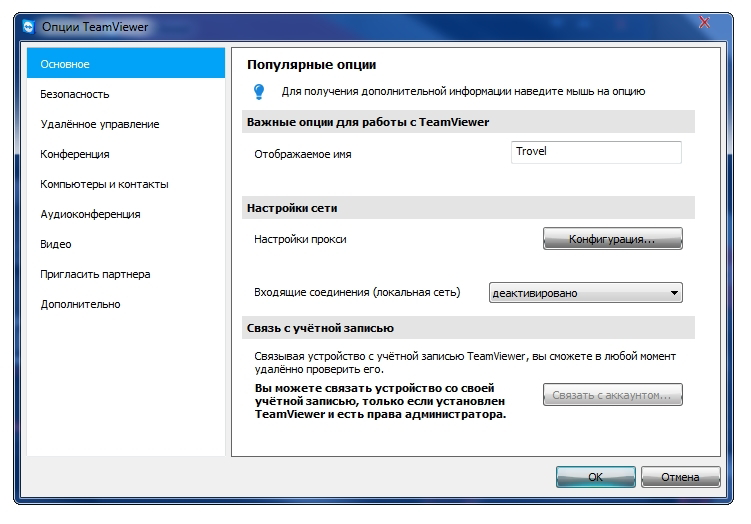Click bold text about права администратора

point(380,401)
